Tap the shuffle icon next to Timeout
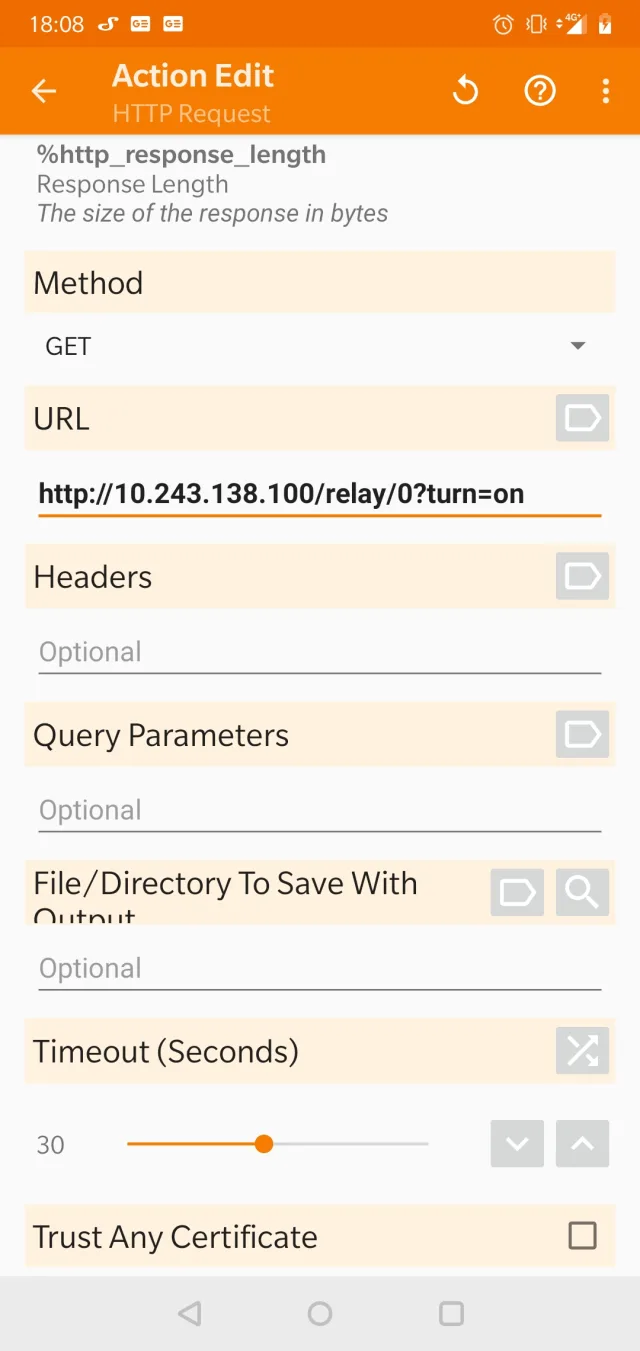The height and width of the screenshot is (1351, 640). coord(581,1051)
